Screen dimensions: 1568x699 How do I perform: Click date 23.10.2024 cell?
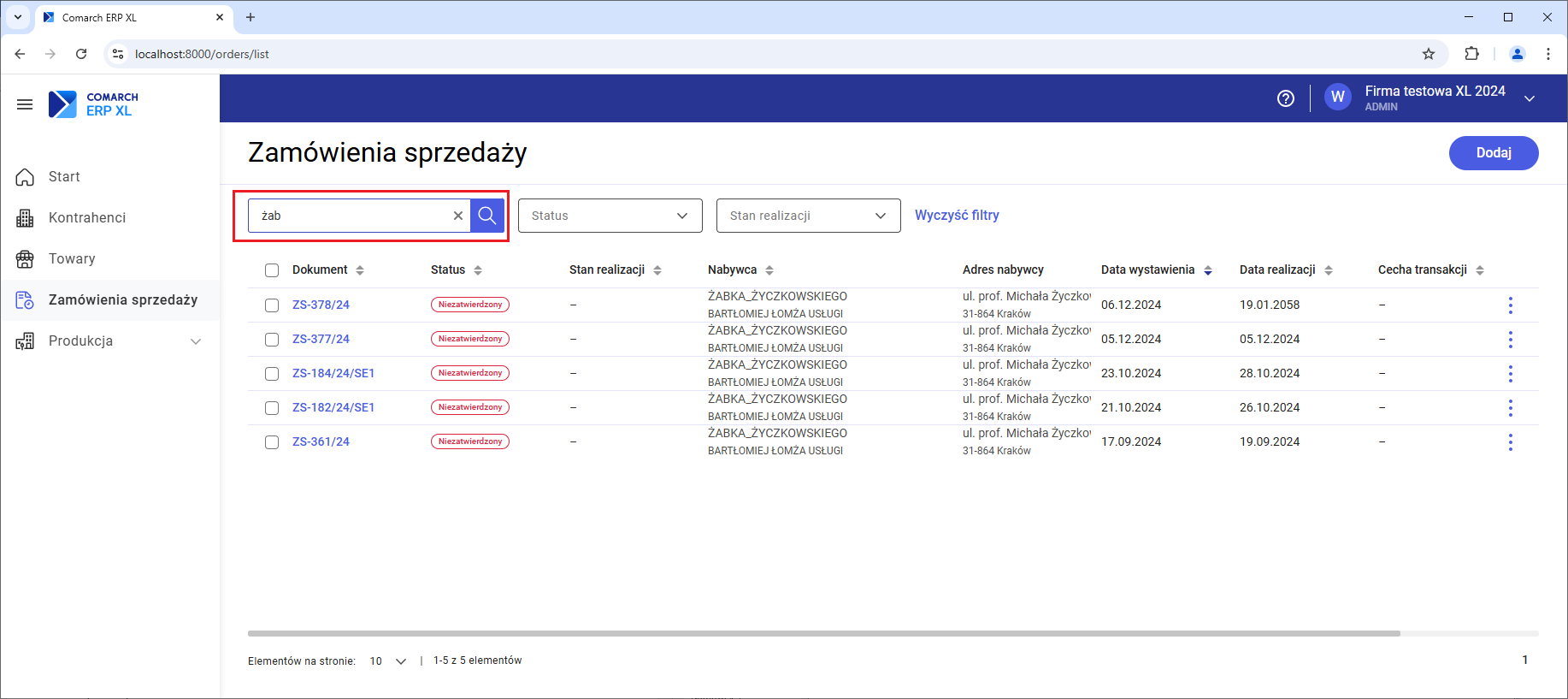(1131, 373)
